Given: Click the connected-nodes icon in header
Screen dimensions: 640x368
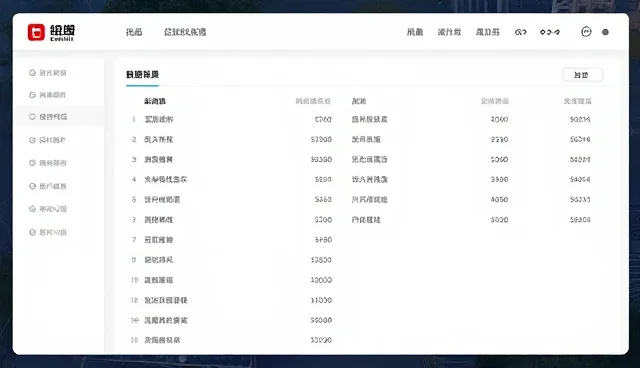Looking at the screenshot, I should tap(550, 32).
